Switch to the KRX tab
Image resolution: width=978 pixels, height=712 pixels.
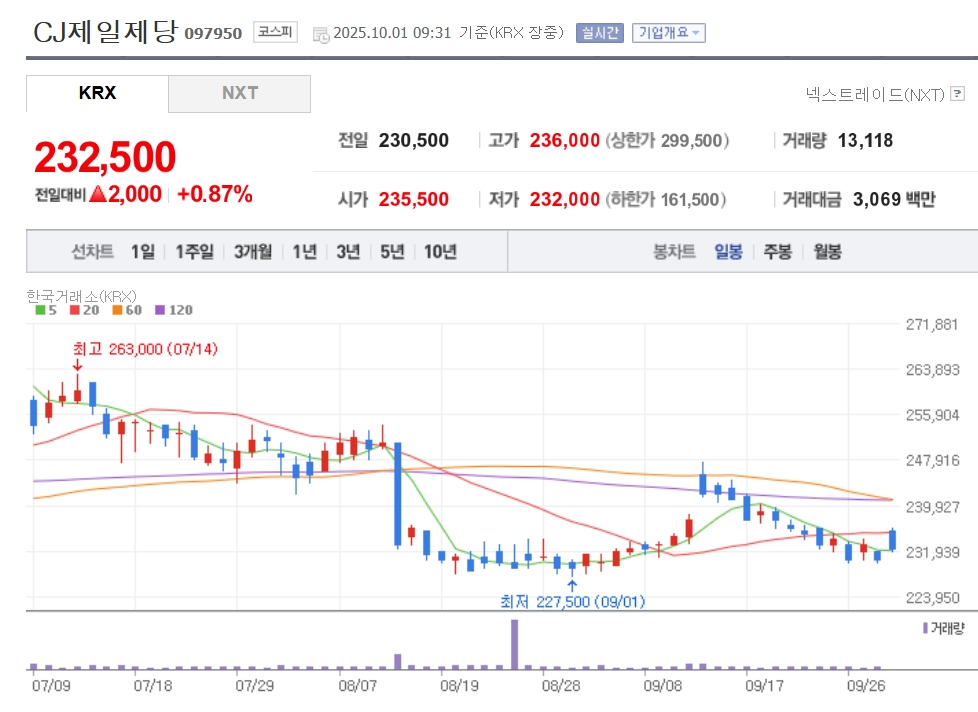click(x=97, y=94)
